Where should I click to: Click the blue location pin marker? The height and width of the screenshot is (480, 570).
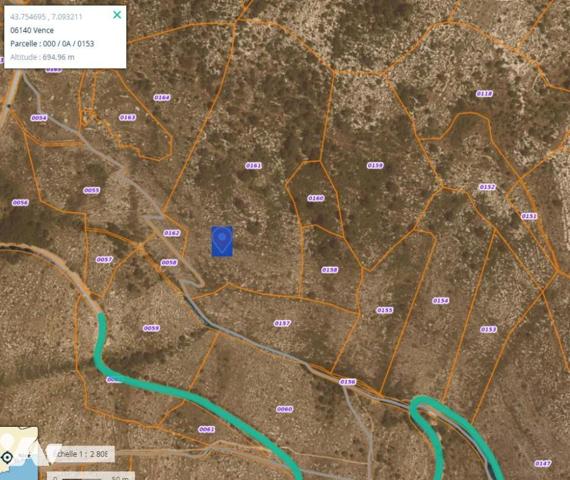click(x=222, y=241)
